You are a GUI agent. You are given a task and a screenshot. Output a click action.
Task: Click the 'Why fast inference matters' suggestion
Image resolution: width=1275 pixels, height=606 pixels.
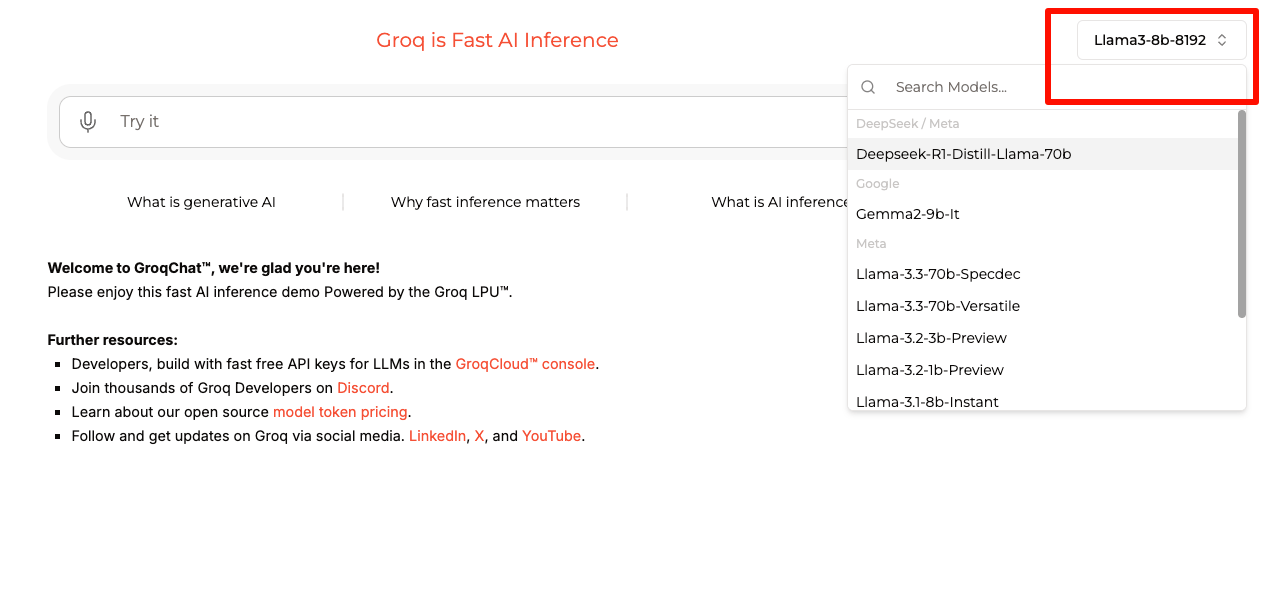(x=485, y=202)
